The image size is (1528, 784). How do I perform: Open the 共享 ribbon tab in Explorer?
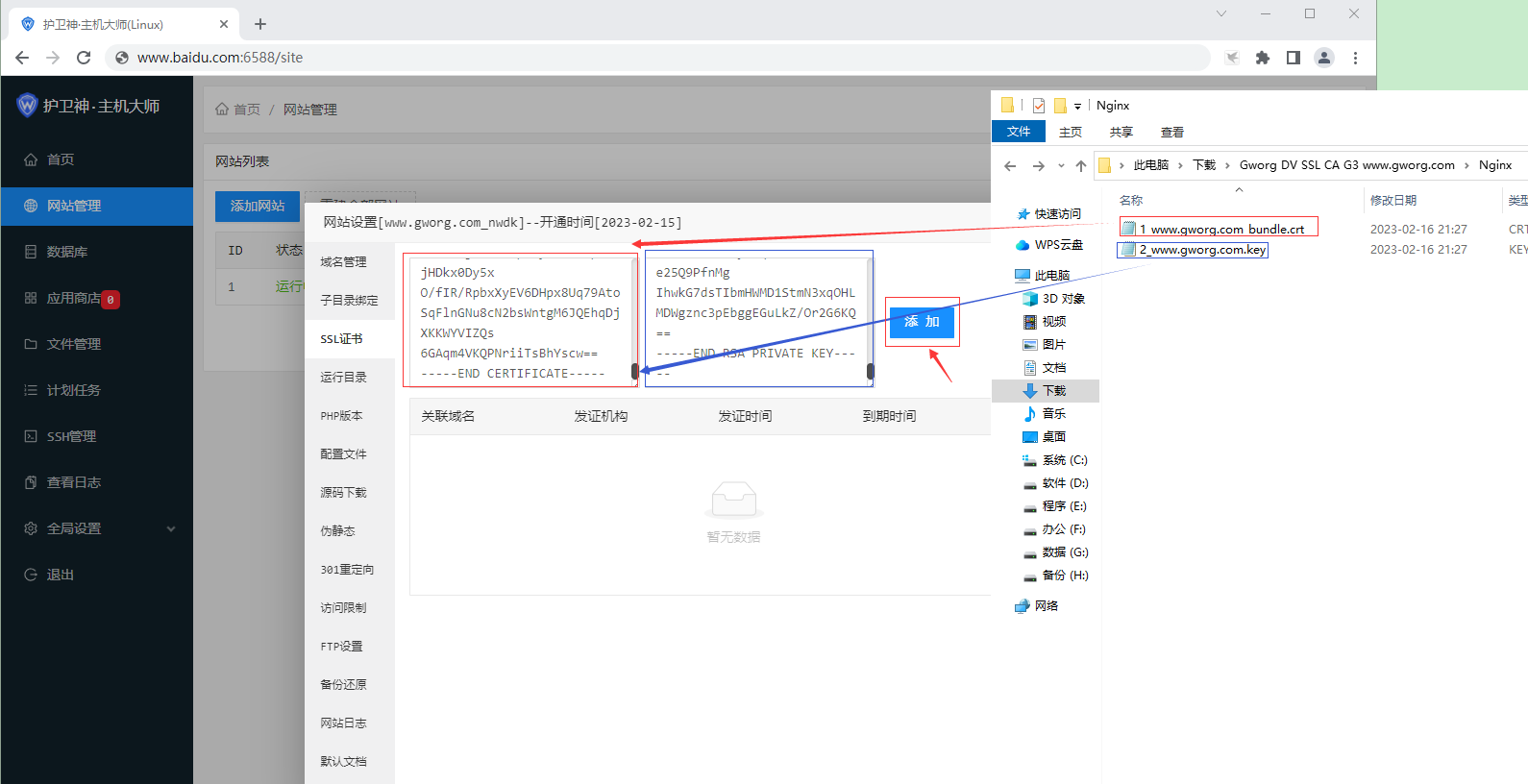[1121, 132]
